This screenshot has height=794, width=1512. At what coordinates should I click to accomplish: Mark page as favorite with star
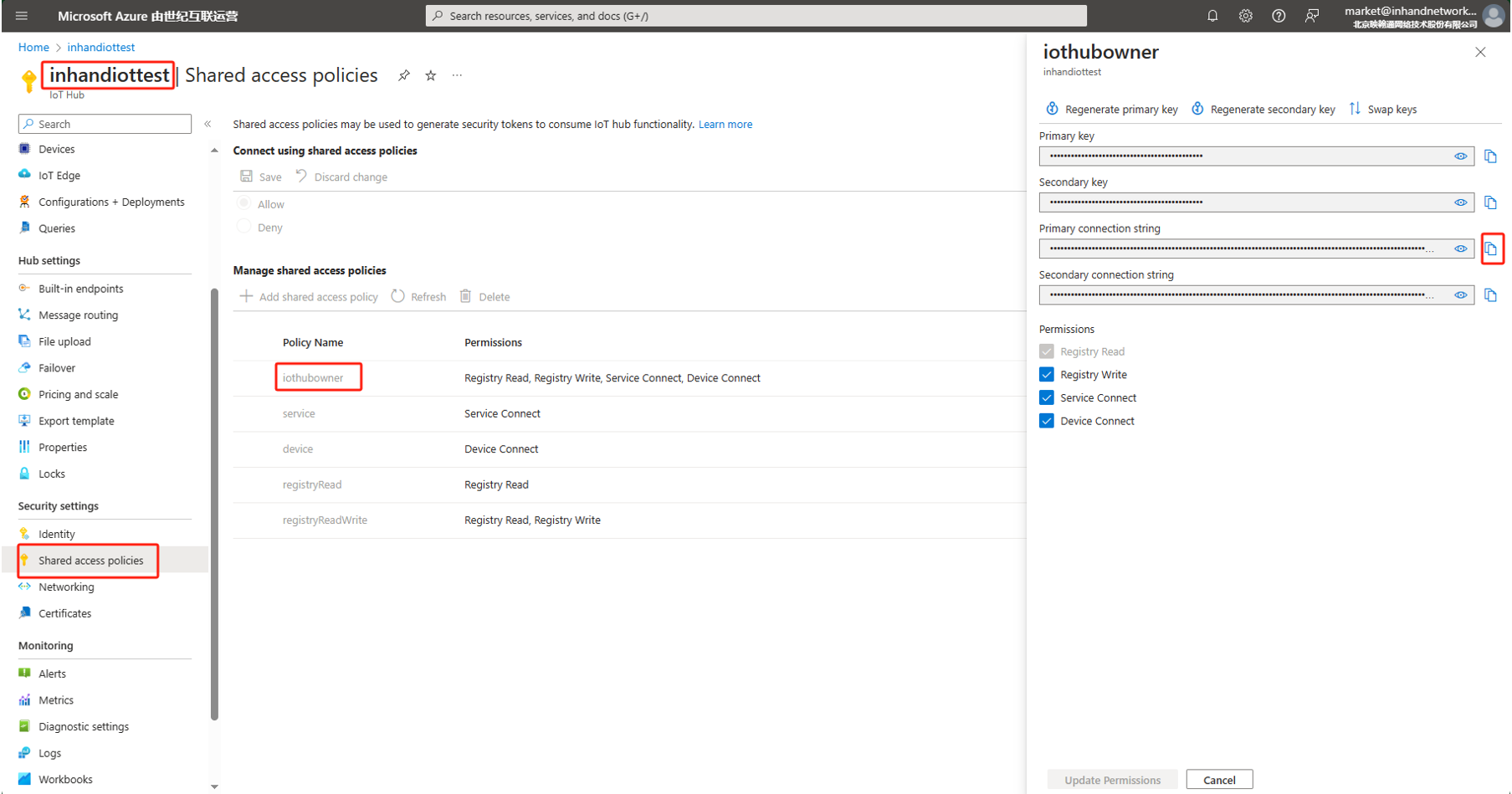[x=431, y=75]
